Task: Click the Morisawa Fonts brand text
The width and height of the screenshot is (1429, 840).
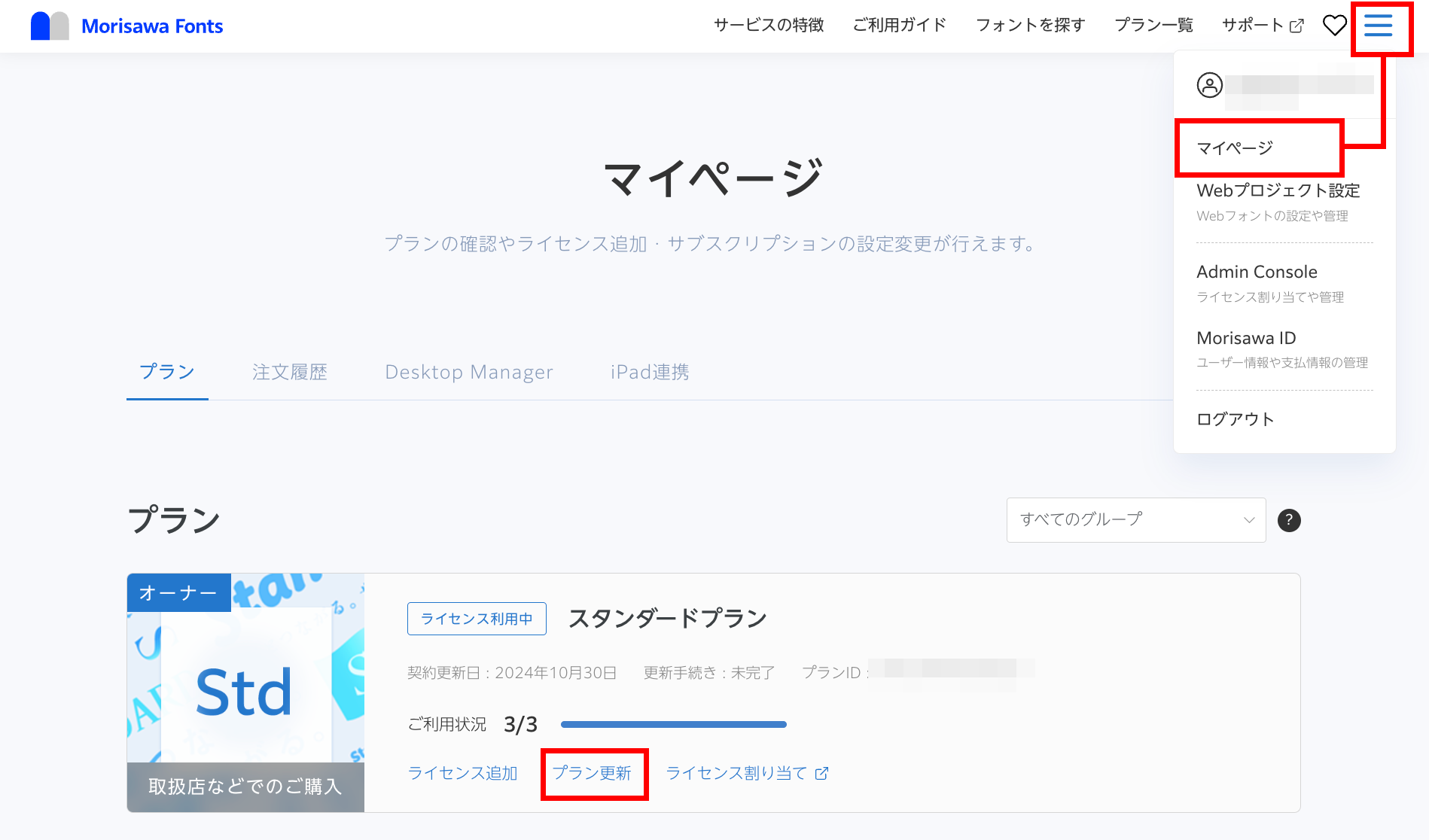Action: coord(152,26)
